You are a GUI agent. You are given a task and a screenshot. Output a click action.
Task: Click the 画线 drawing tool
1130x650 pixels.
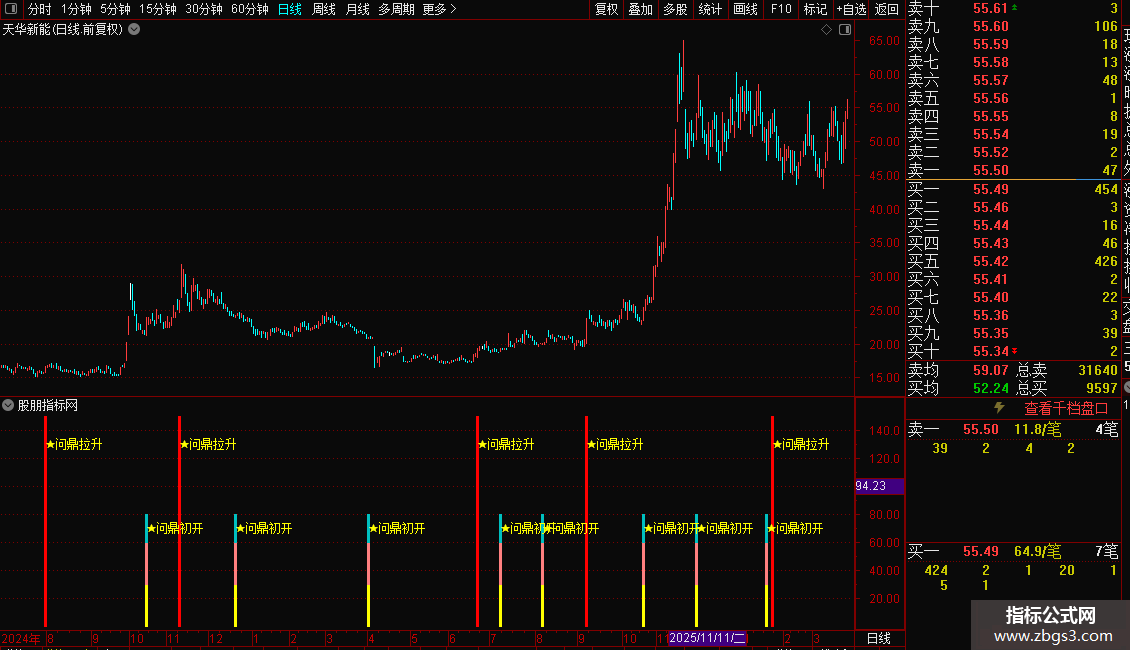tap(745, 9)
